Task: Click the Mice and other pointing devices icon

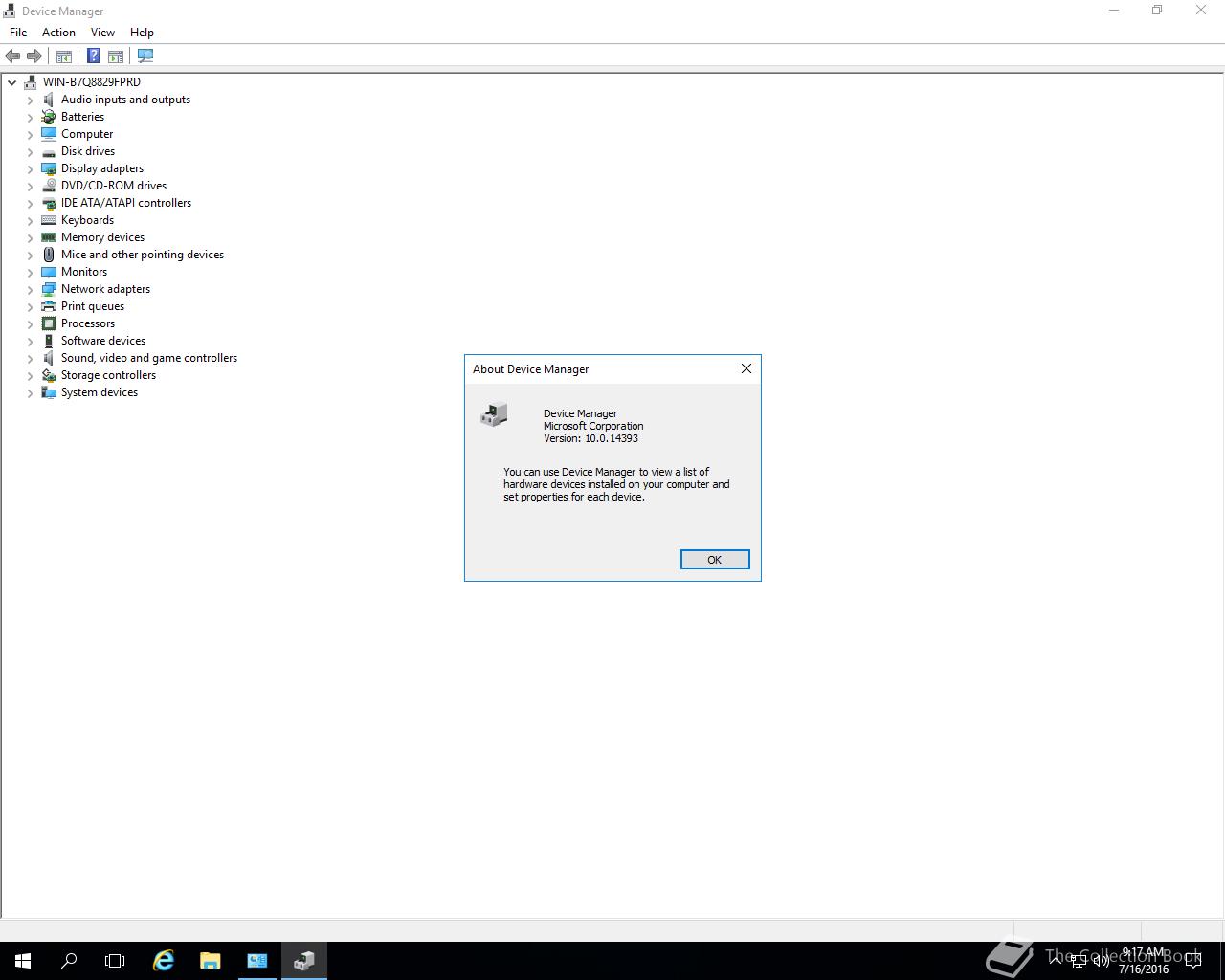Action: pyautogui.click(x=49, y=255)
